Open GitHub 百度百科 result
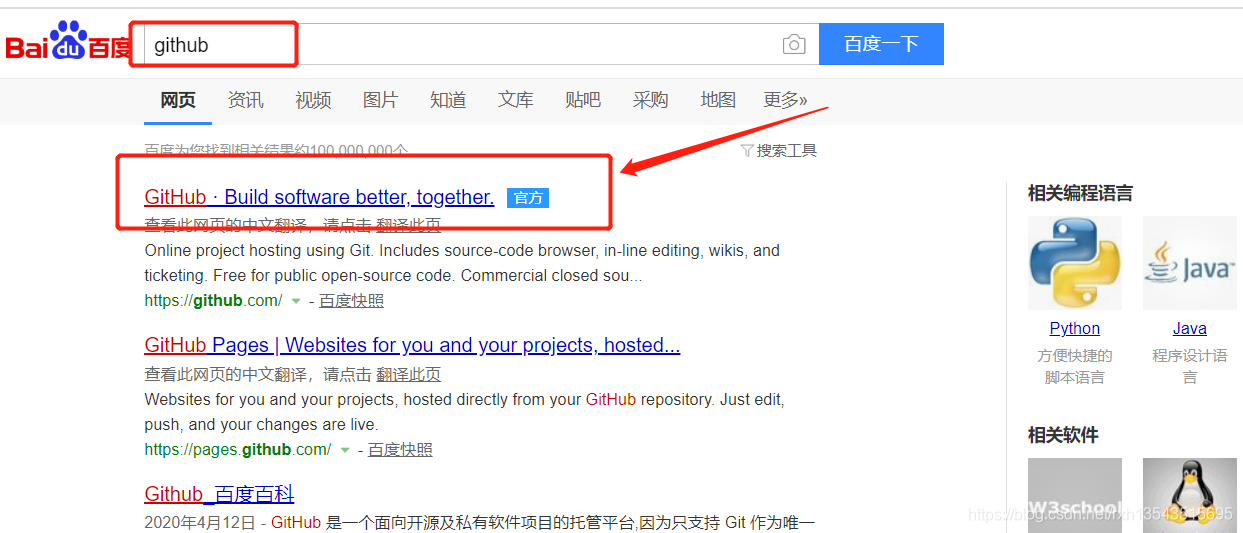1243x533 pixels. click(219, 494)
